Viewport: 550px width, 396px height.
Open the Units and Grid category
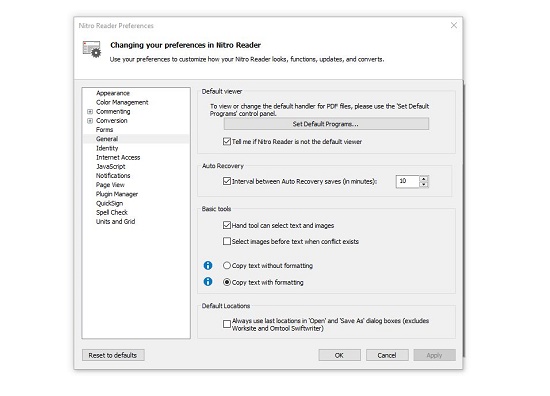[x=115, y=221]
